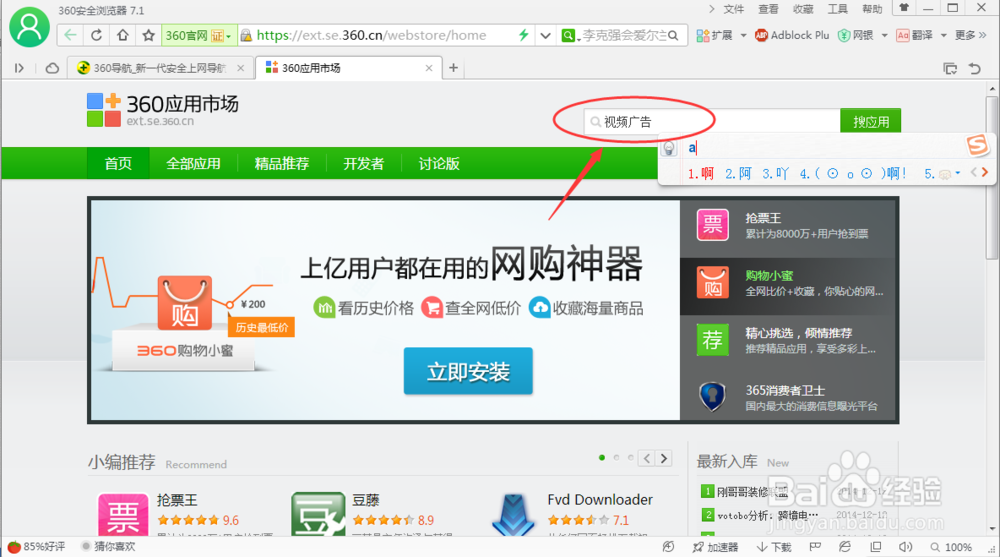
Task: Restore closed tab with undo icon
Action: tap(974, 68)
